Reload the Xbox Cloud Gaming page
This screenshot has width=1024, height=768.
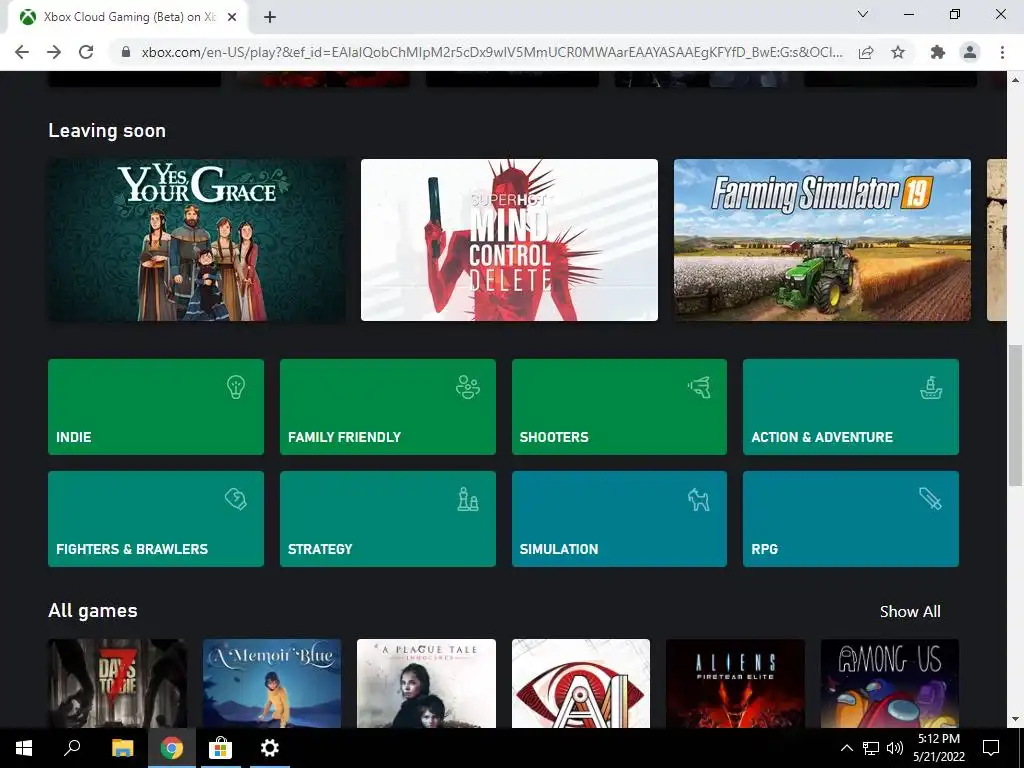point(86,52)
